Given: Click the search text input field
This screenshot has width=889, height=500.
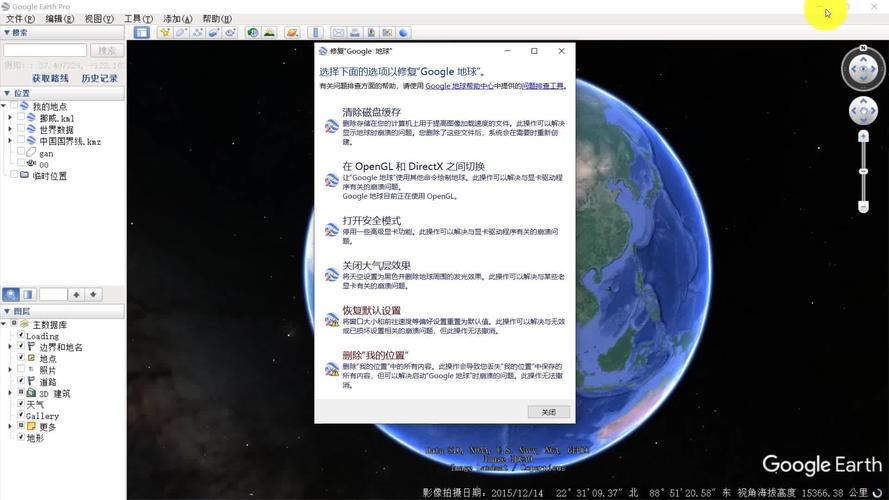Looking at the screenshot, I should click(x=45, y=50).
